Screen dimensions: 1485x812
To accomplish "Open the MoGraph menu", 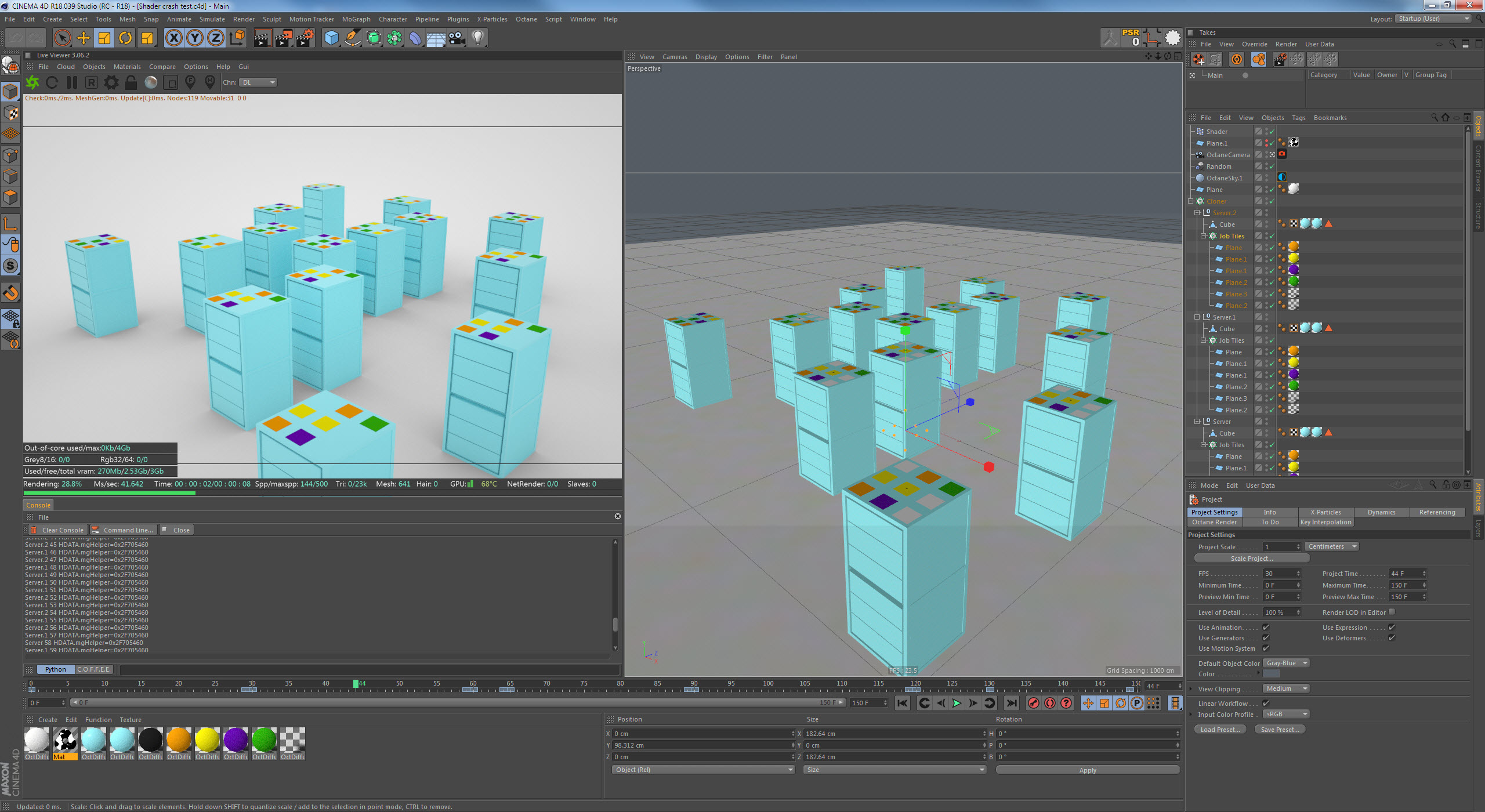I will (x=356, y=19).
